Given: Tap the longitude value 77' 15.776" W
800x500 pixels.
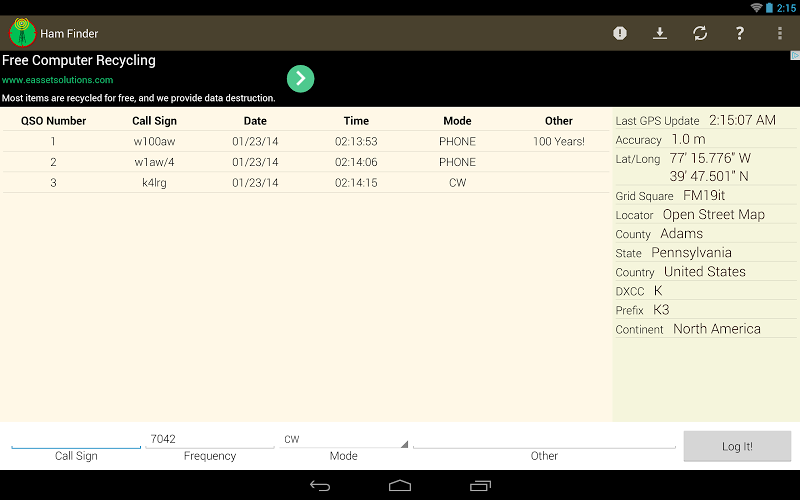Looking at the screenshot, I should (x=710, y=158).
